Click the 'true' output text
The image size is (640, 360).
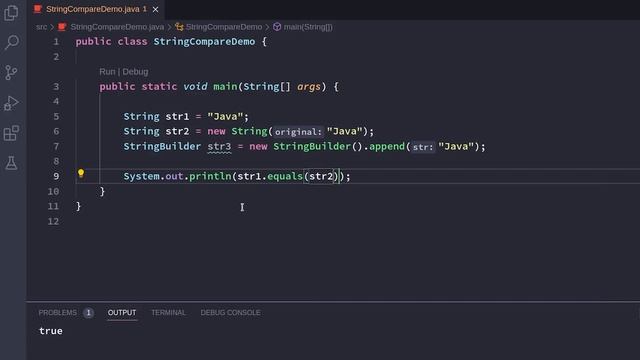click(x=51, y=331)
